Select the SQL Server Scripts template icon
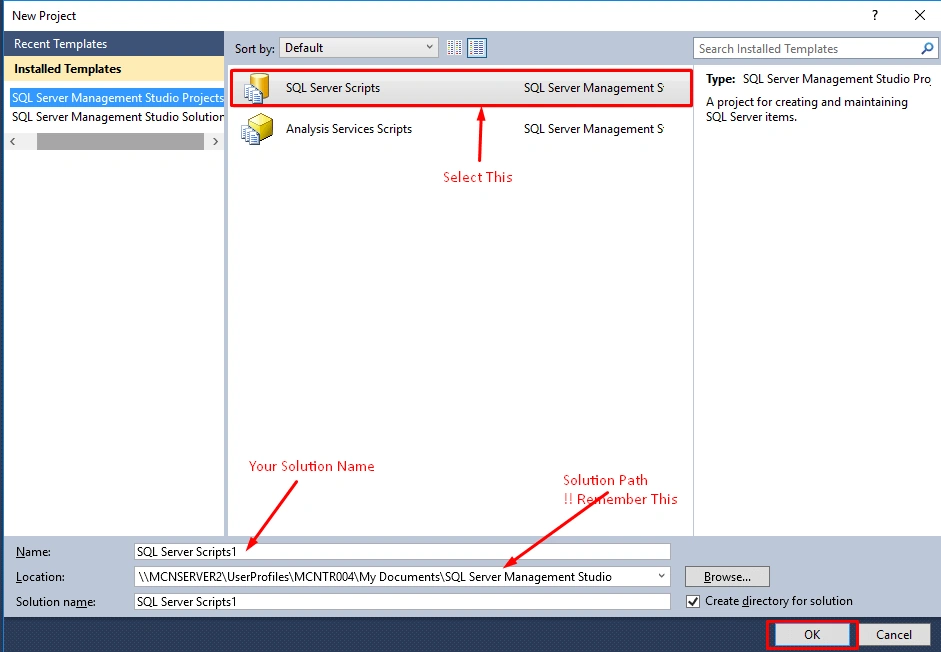The image size is (941, 652). [x=257, y=88]
